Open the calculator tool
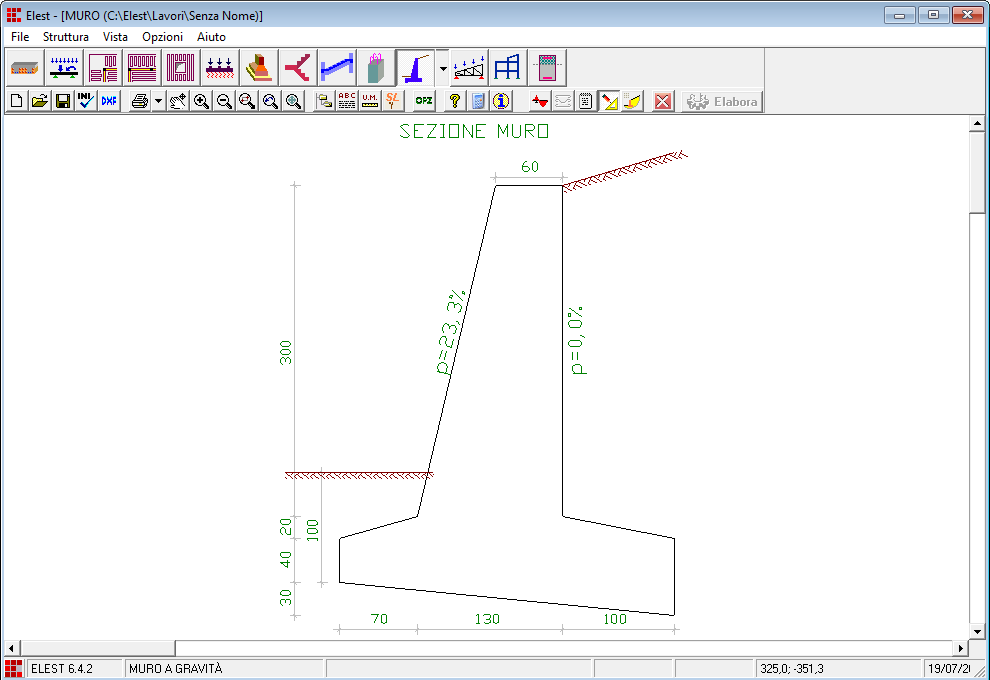 [478, 101]
